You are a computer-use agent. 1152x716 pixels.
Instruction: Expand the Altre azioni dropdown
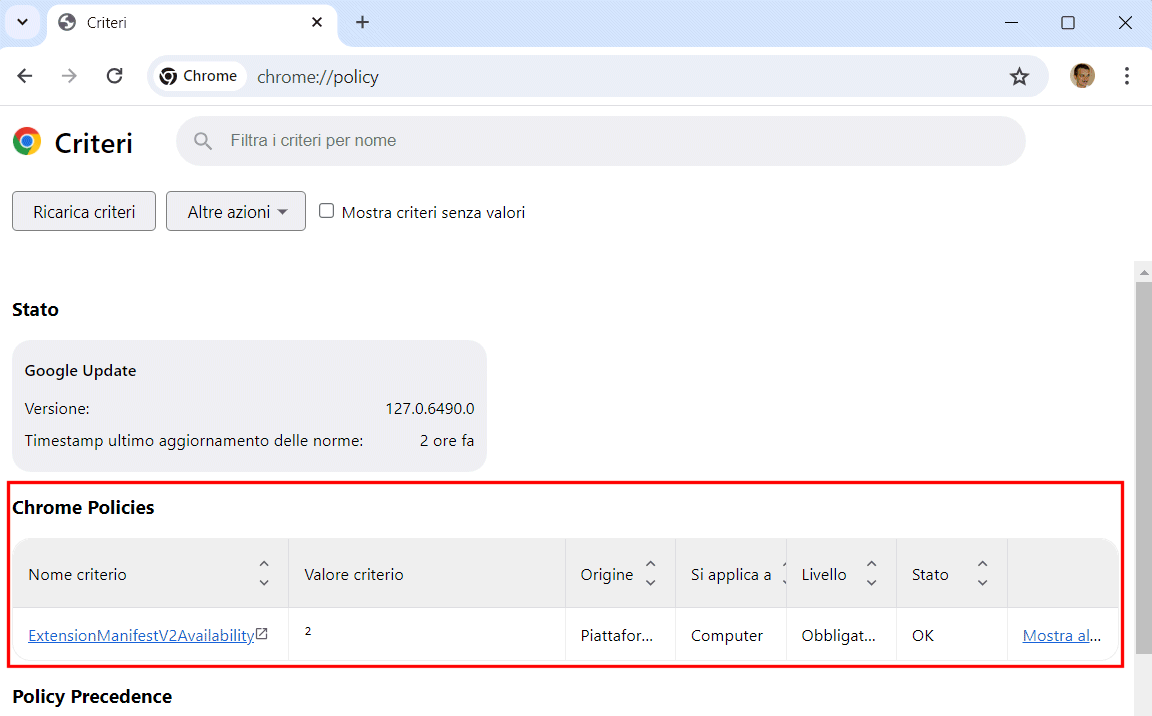point(236,211)
